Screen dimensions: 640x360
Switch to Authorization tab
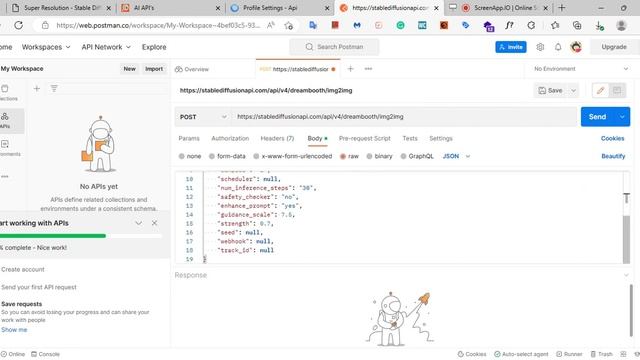click(x=230, y=138)
